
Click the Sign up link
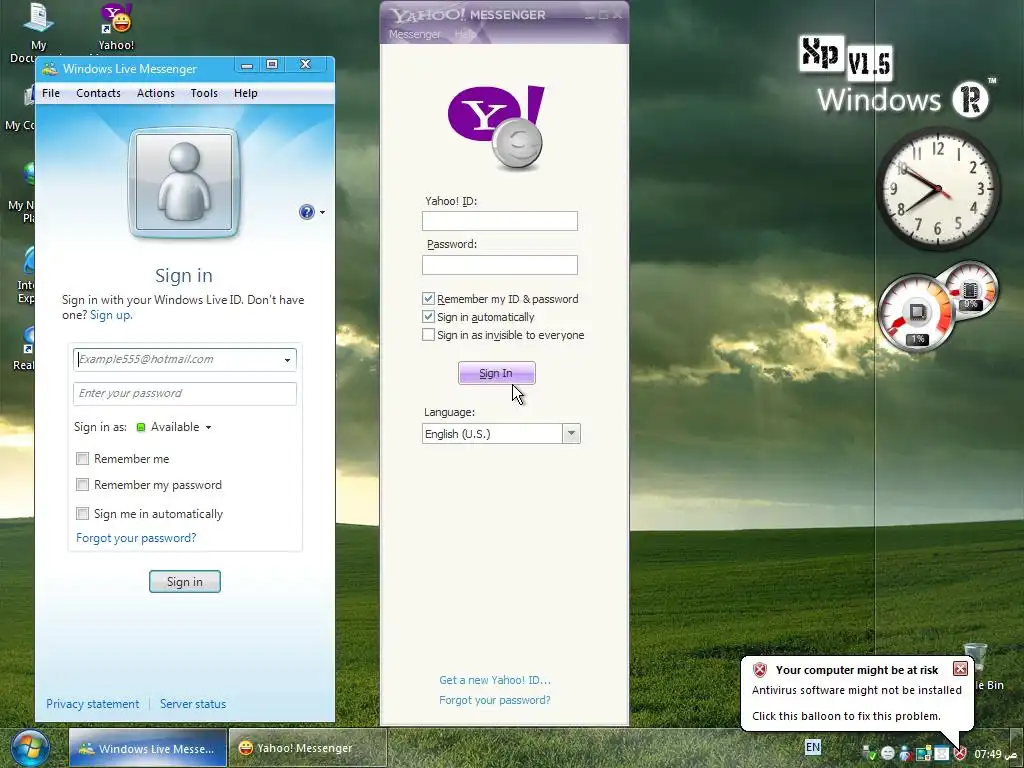110,315
